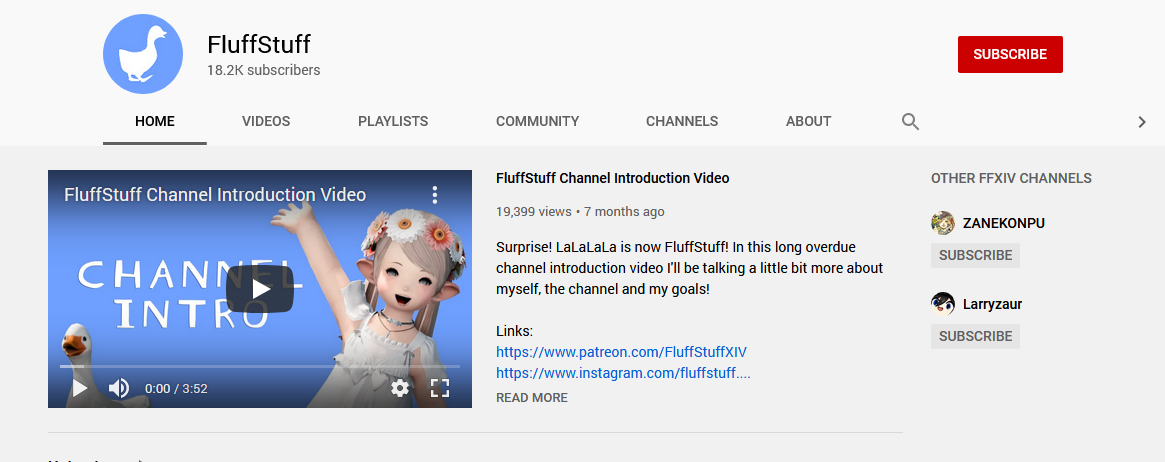Click the FluffStuff channel name heading
Screen dimensions: 1165x462
click(259, 44)
